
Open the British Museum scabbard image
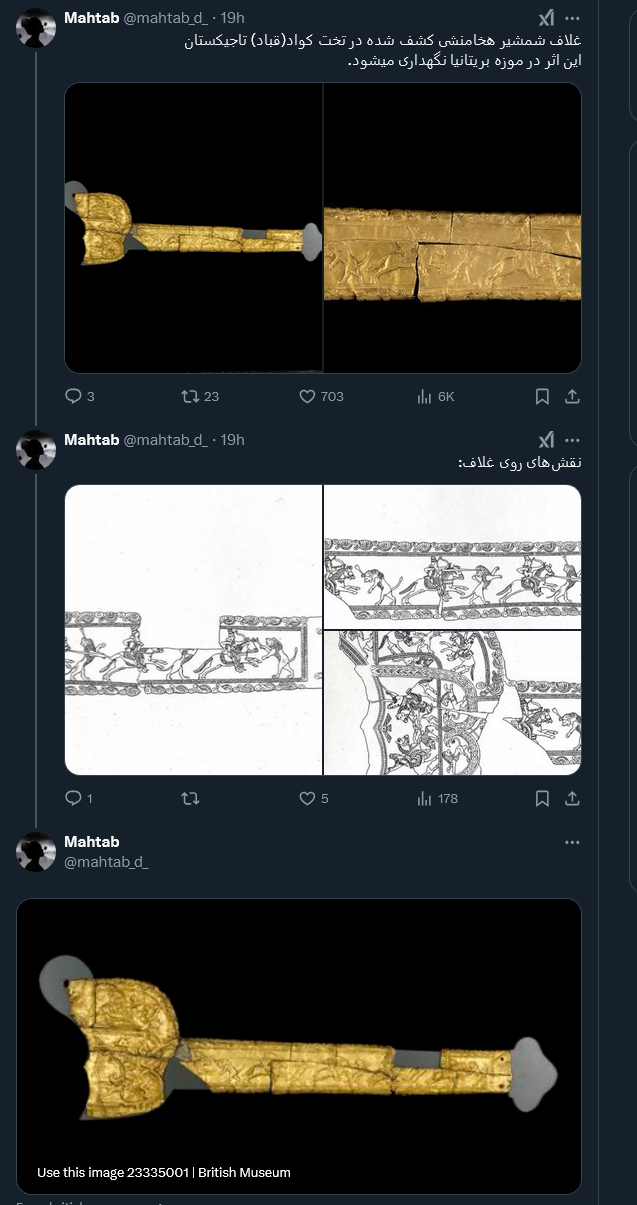(299, 1045)
